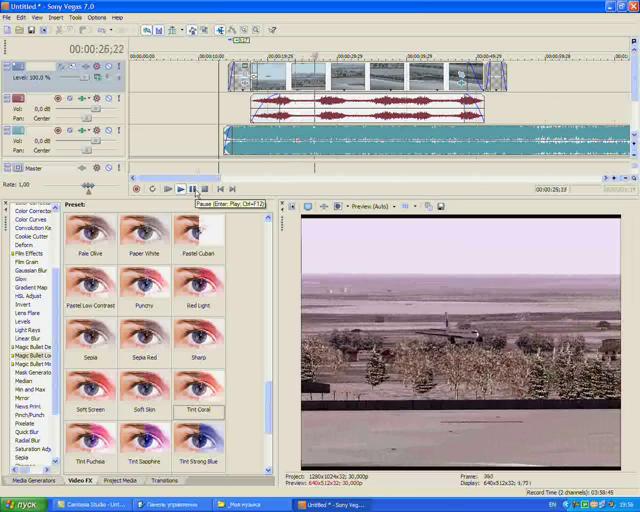Screen dimensions: 640x512
Task: Click Save Snapshot to File icon
Action: coord(441,207)
